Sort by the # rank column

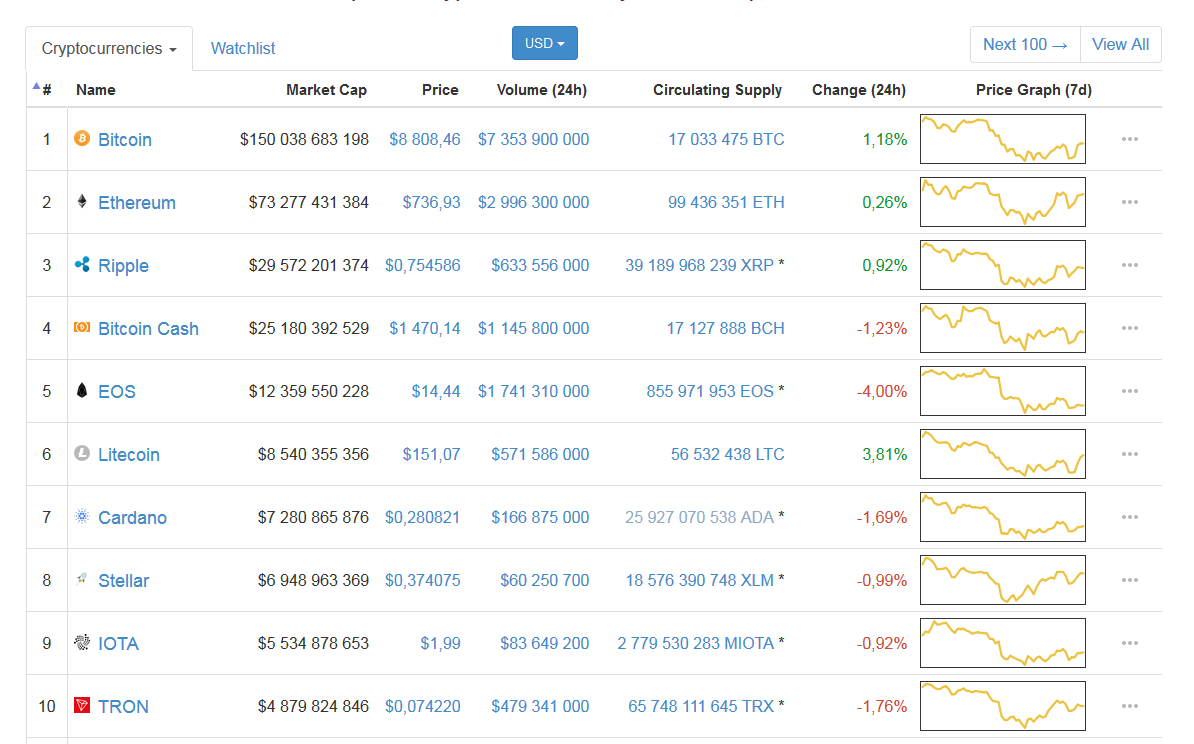(x=46, y=90)
